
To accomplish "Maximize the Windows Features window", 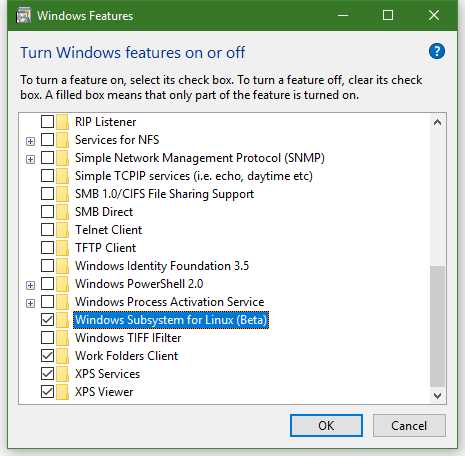I will click(388, 15).
